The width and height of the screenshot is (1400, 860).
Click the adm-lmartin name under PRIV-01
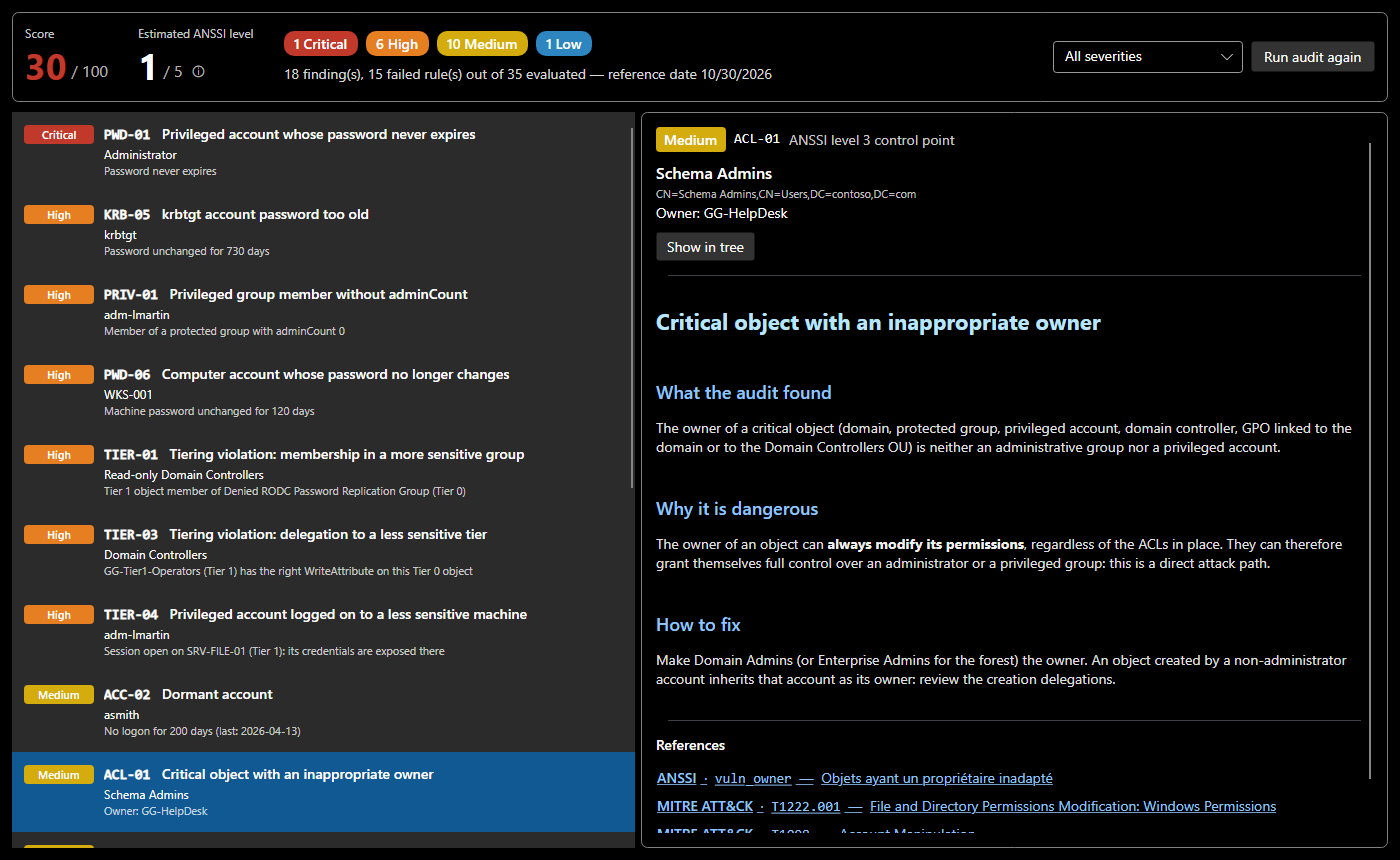pyautogui.click(x=137, y=315)
